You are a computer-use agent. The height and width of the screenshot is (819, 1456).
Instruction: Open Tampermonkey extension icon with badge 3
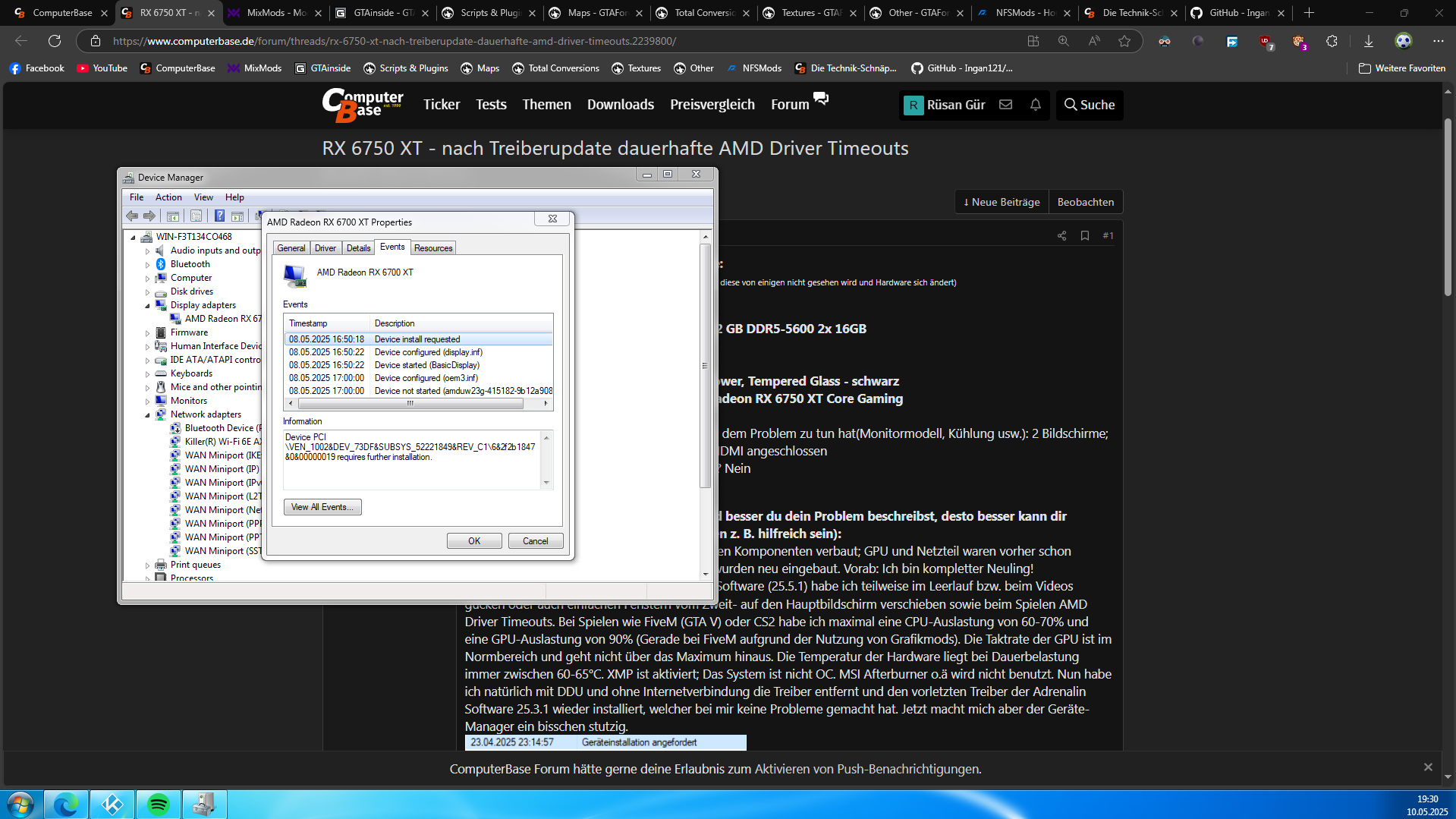1299,42
